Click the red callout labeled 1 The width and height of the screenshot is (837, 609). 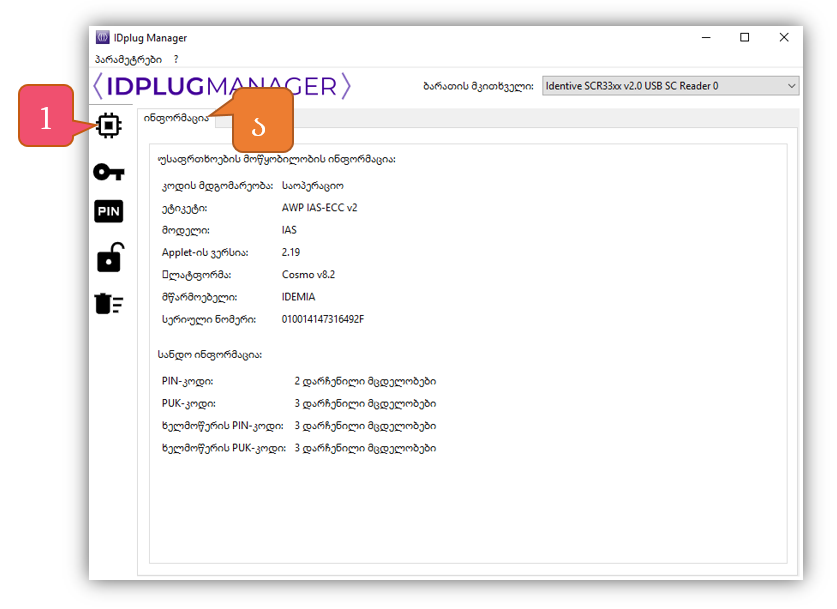[45, 119]
